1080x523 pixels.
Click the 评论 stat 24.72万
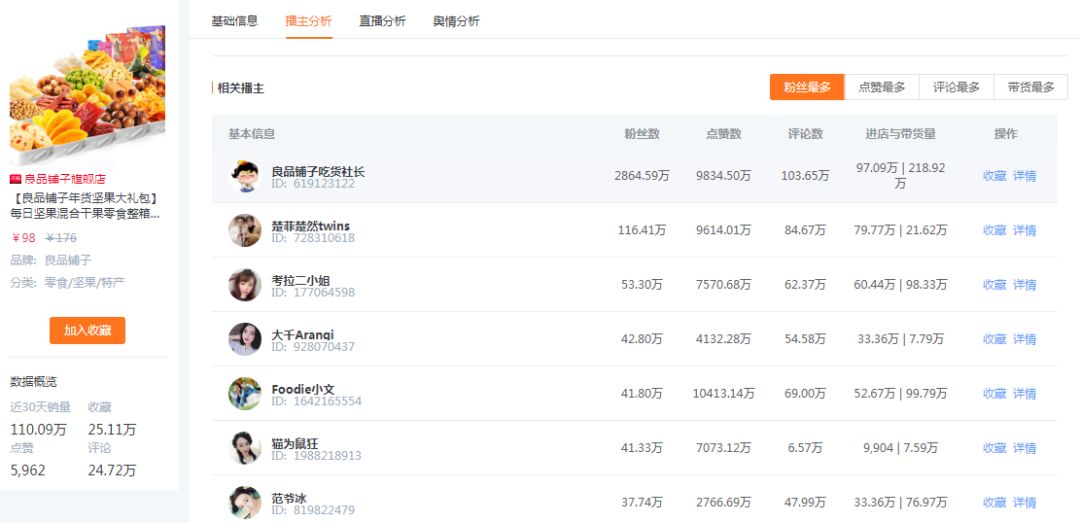click(x=112, y=471)
